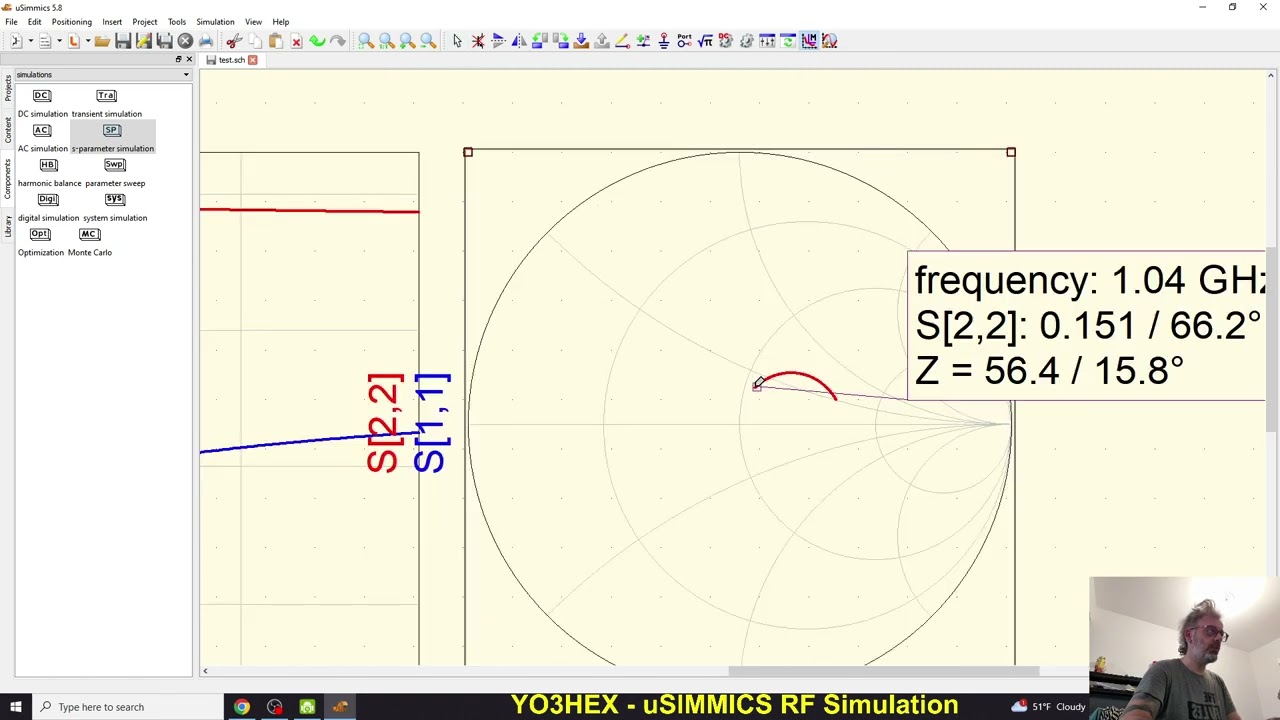Switch to the Library side tab
The width and height of the screenshot is (1280, 720).
(x=8, y=227)
